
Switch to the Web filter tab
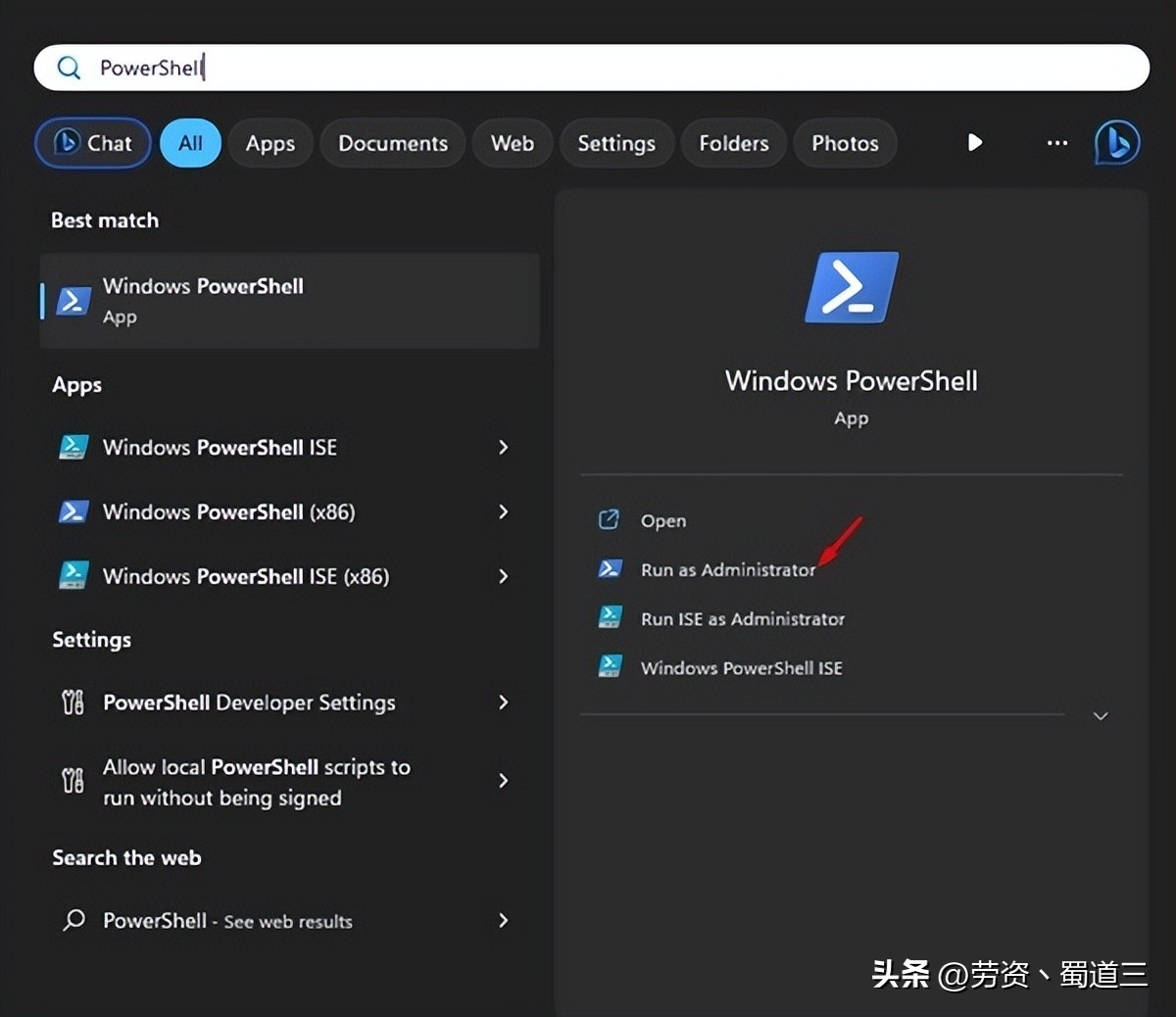(x=513, y=143)
